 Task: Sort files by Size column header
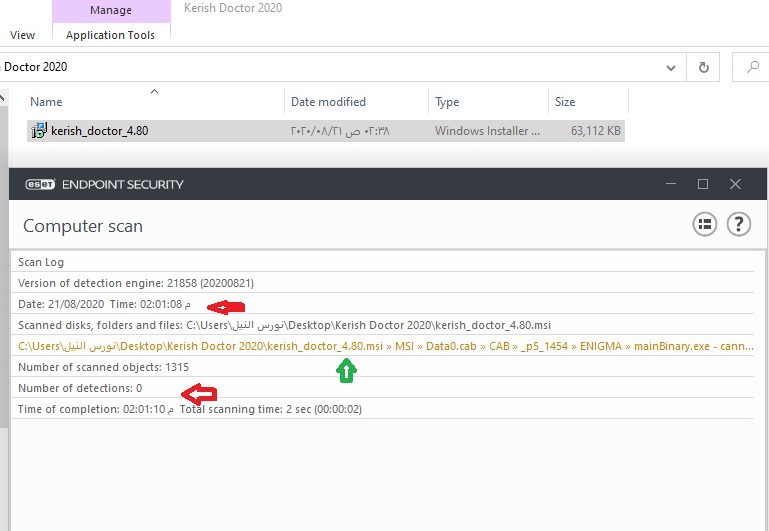click(x=565, y=102)
